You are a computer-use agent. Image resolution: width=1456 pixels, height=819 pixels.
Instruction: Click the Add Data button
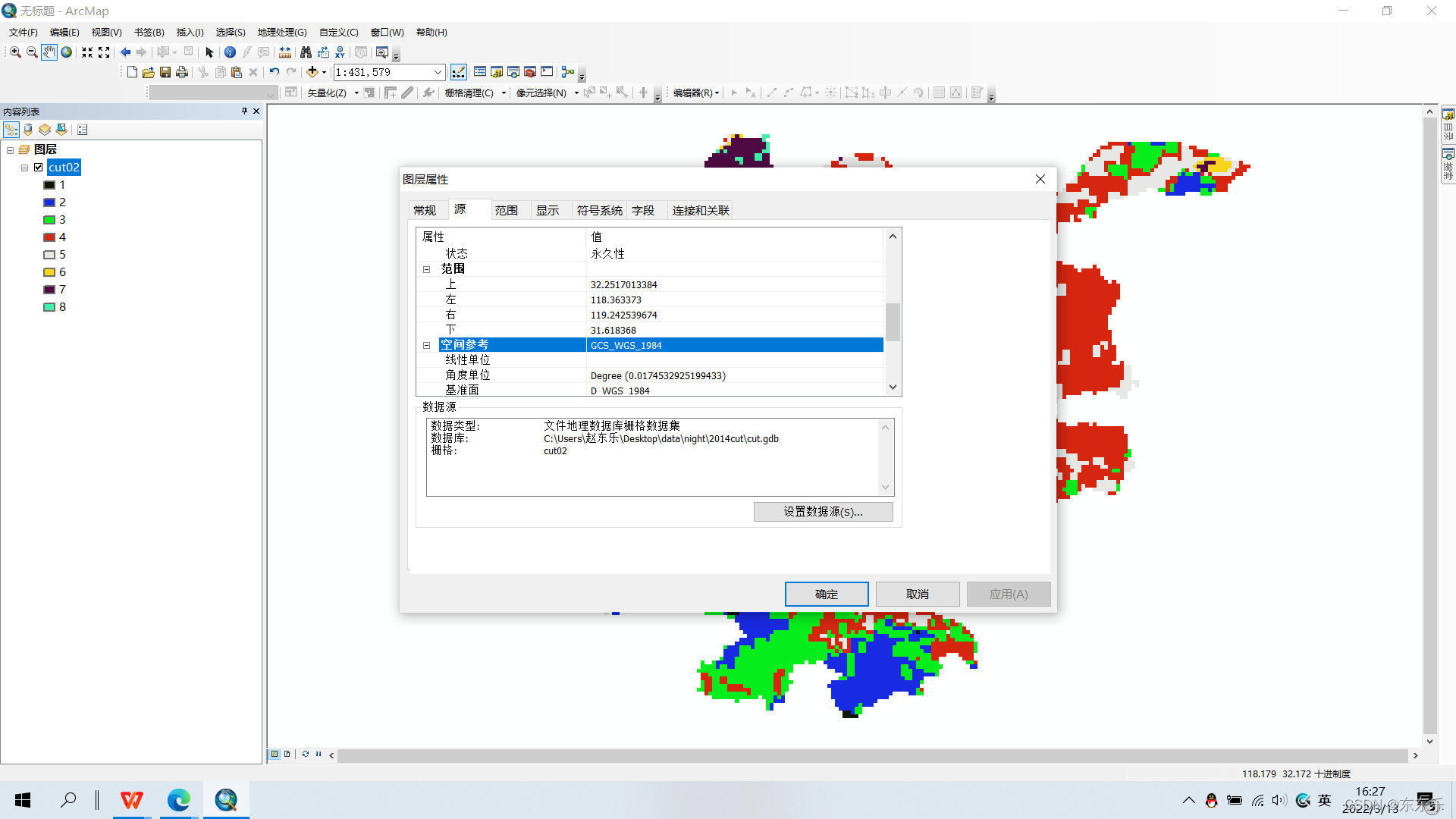point(312,72)
